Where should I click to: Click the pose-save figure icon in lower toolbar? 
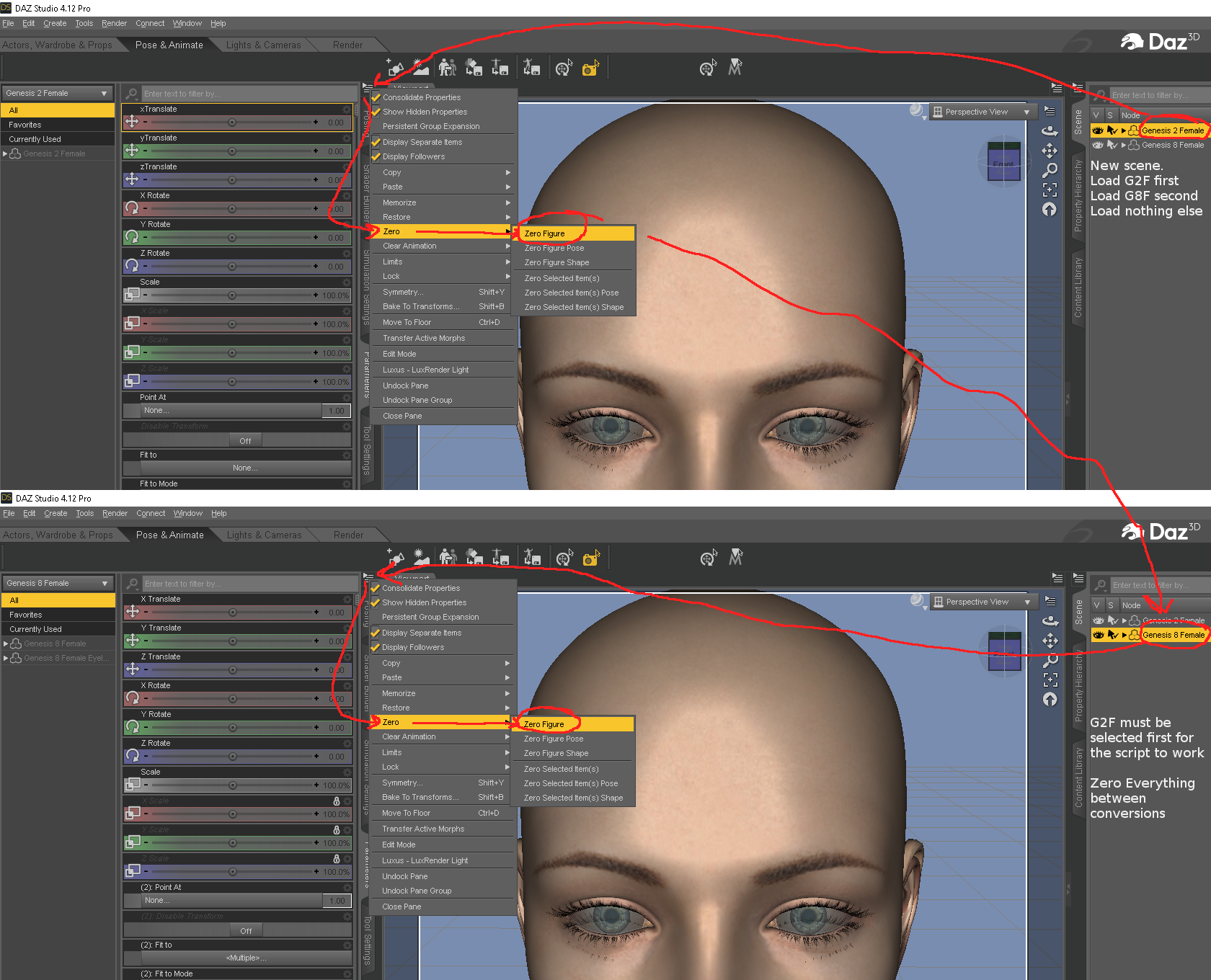click(532, 558)
